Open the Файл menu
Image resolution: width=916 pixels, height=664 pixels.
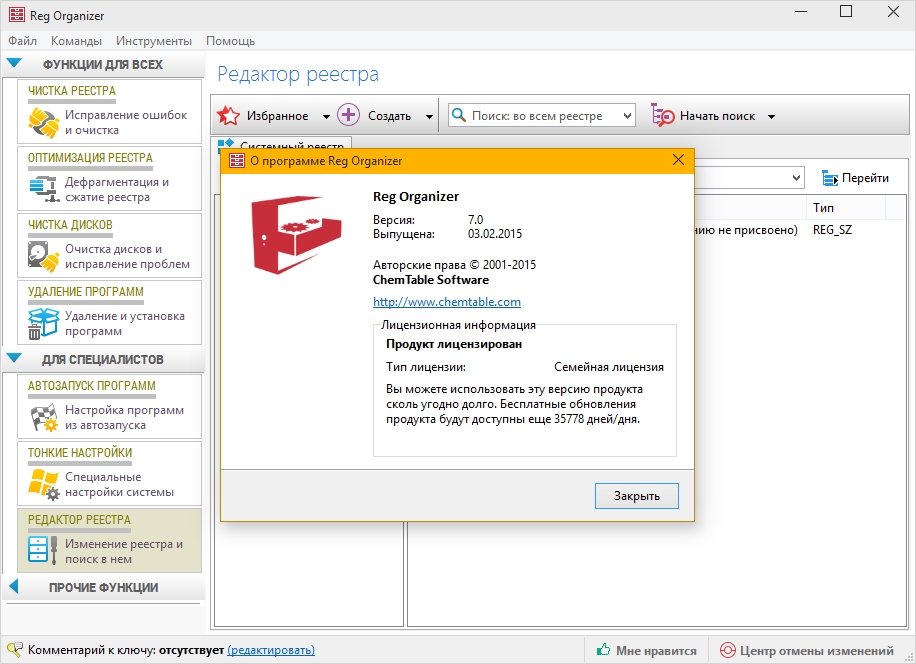click(x=22, y=41)
